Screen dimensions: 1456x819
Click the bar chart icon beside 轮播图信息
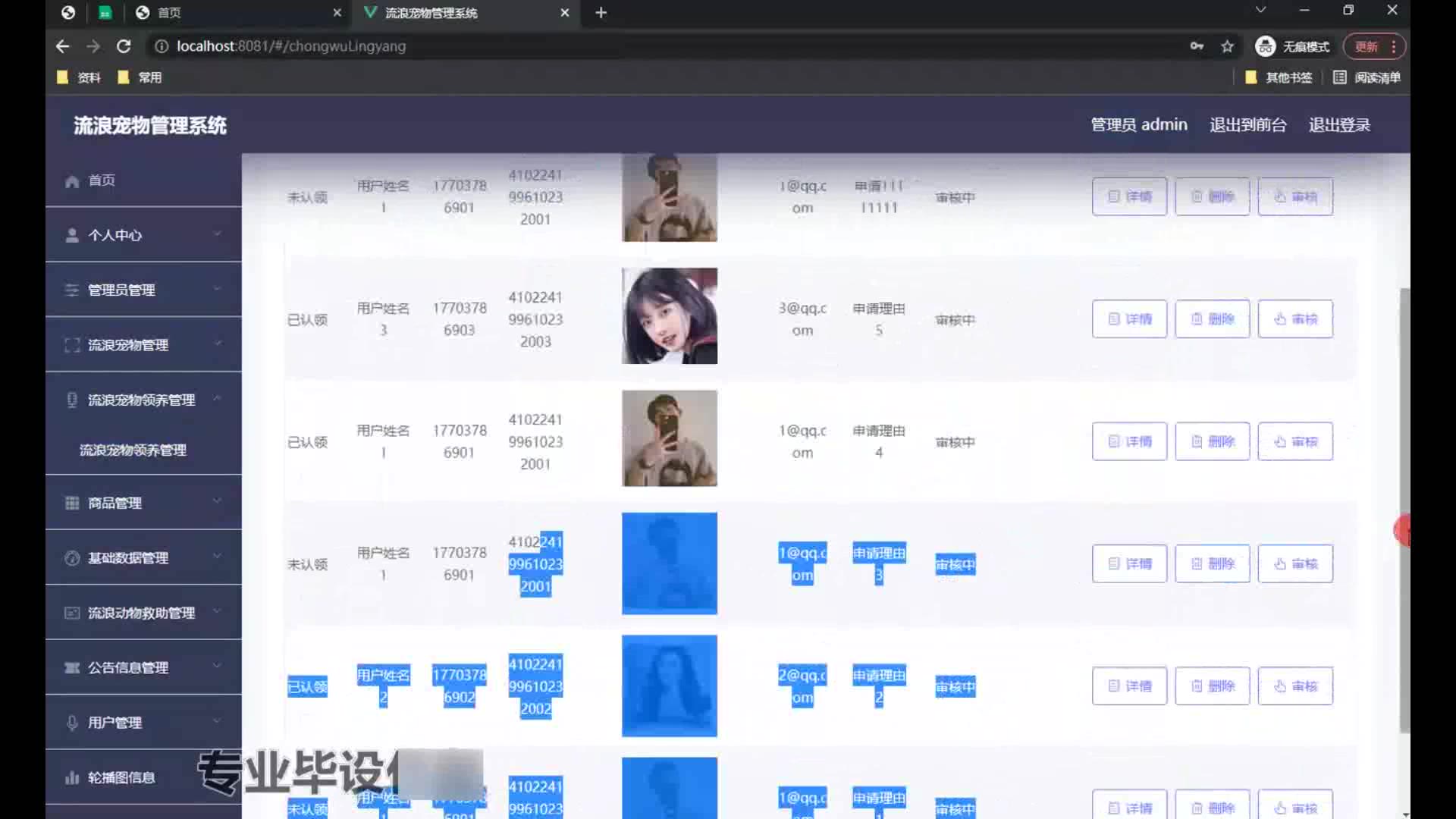pos(72,777)
